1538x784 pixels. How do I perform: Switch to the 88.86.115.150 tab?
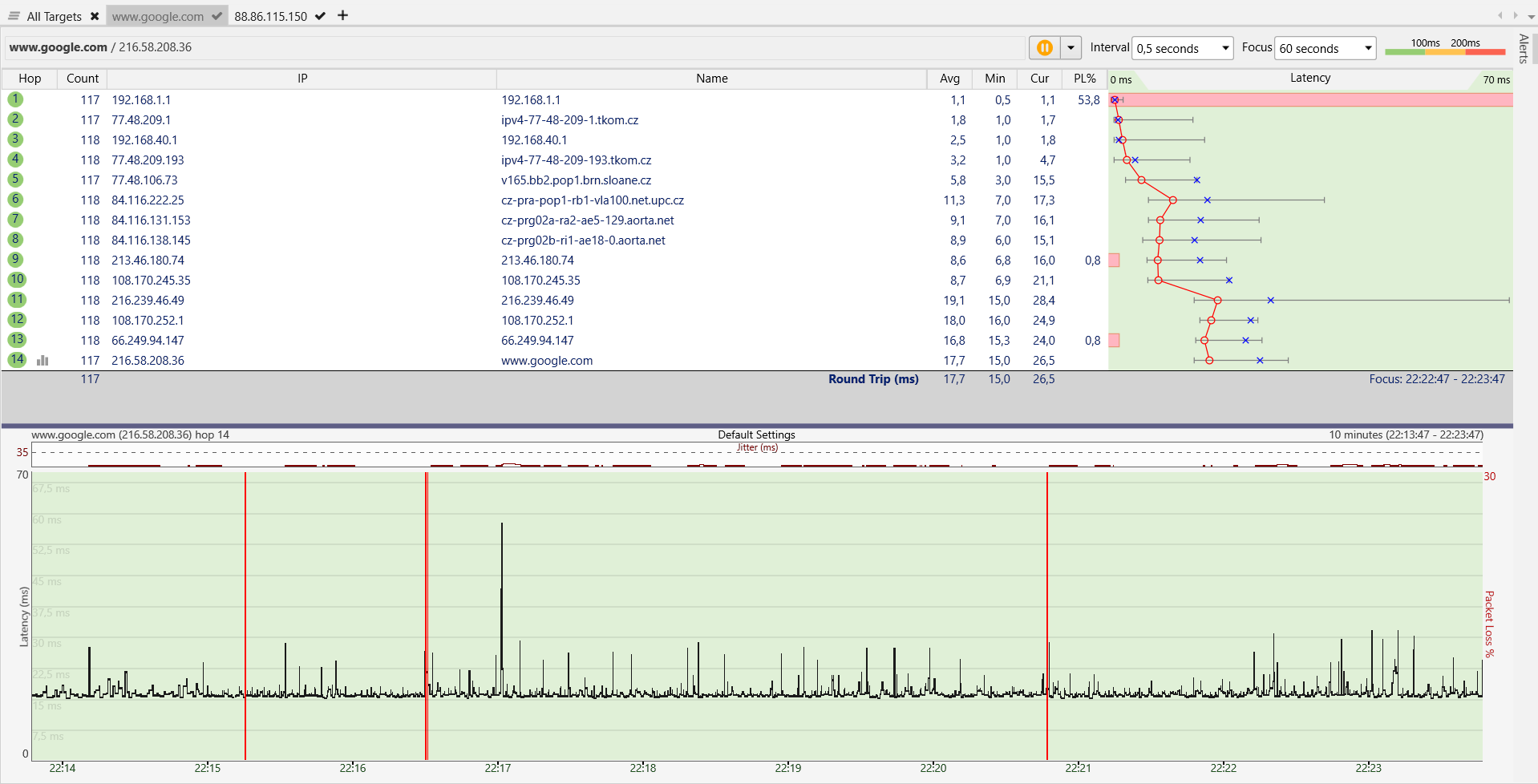[270, 16]
